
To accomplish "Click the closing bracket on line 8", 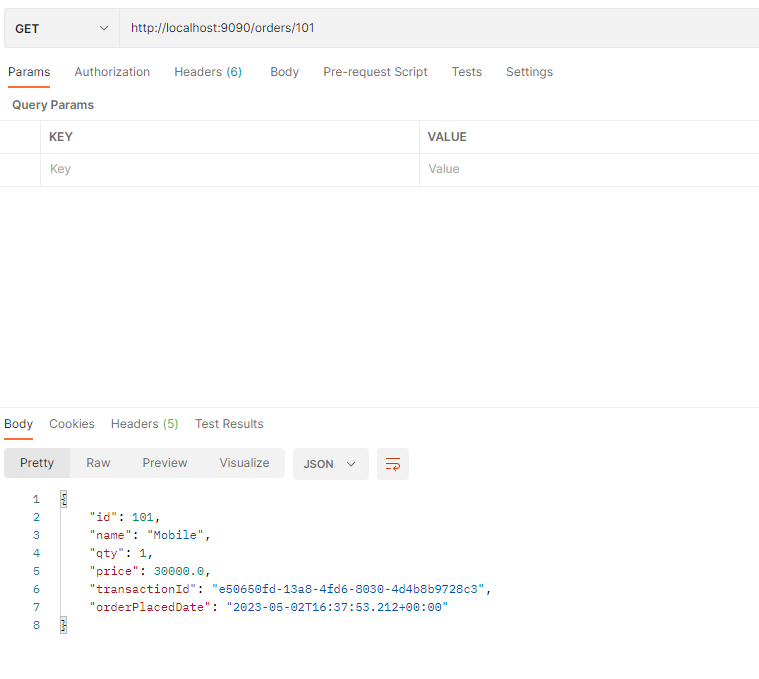I will coord(63,625).
